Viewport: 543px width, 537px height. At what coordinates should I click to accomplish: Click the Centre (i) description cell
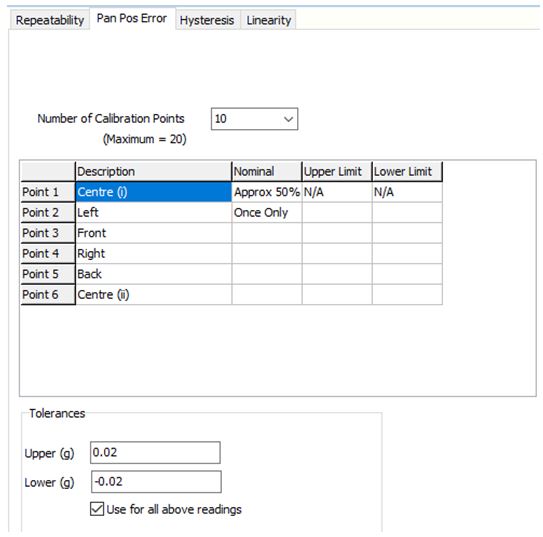[153, 192]
